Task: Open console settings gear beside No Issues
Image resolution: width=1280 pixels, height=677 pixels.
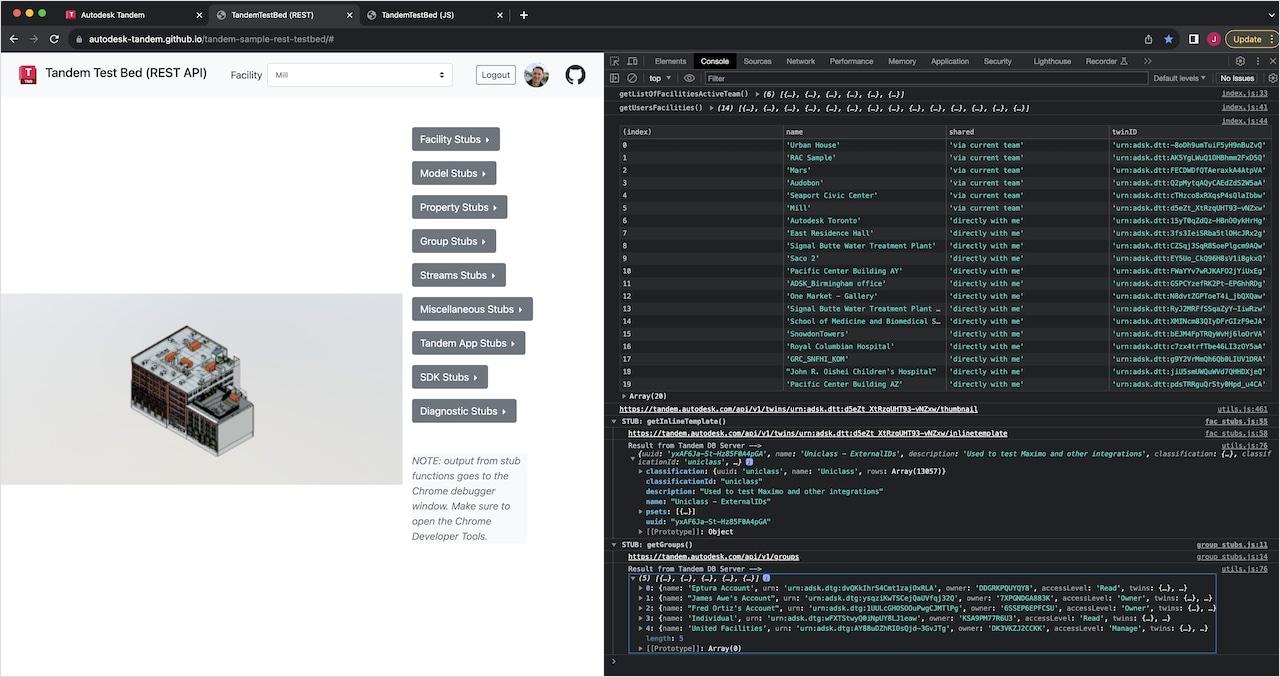Action: coord(1272,78)
